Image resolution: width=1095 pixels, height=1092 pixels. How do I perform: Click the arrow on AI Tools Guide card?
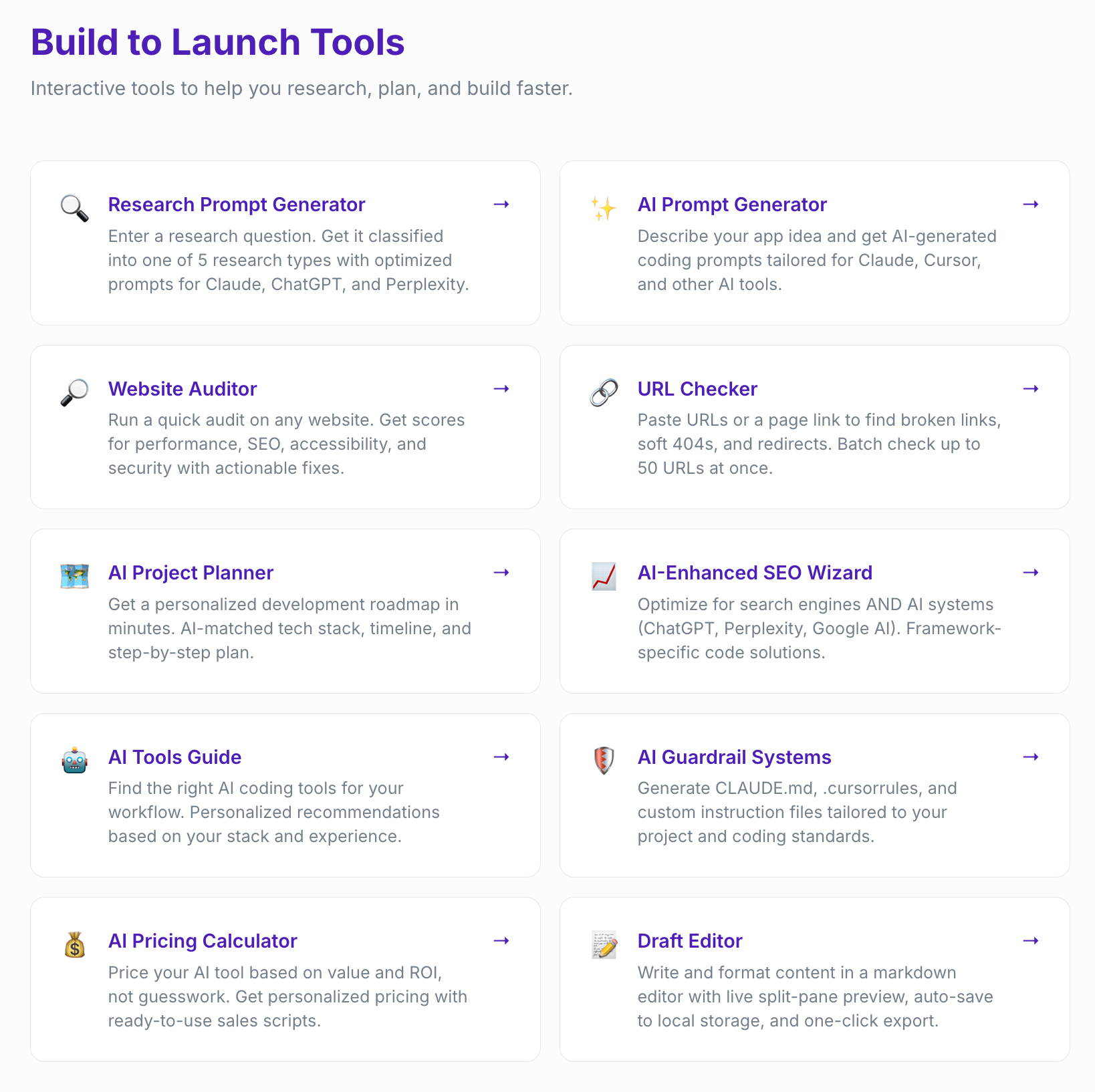tap(501, 757)
